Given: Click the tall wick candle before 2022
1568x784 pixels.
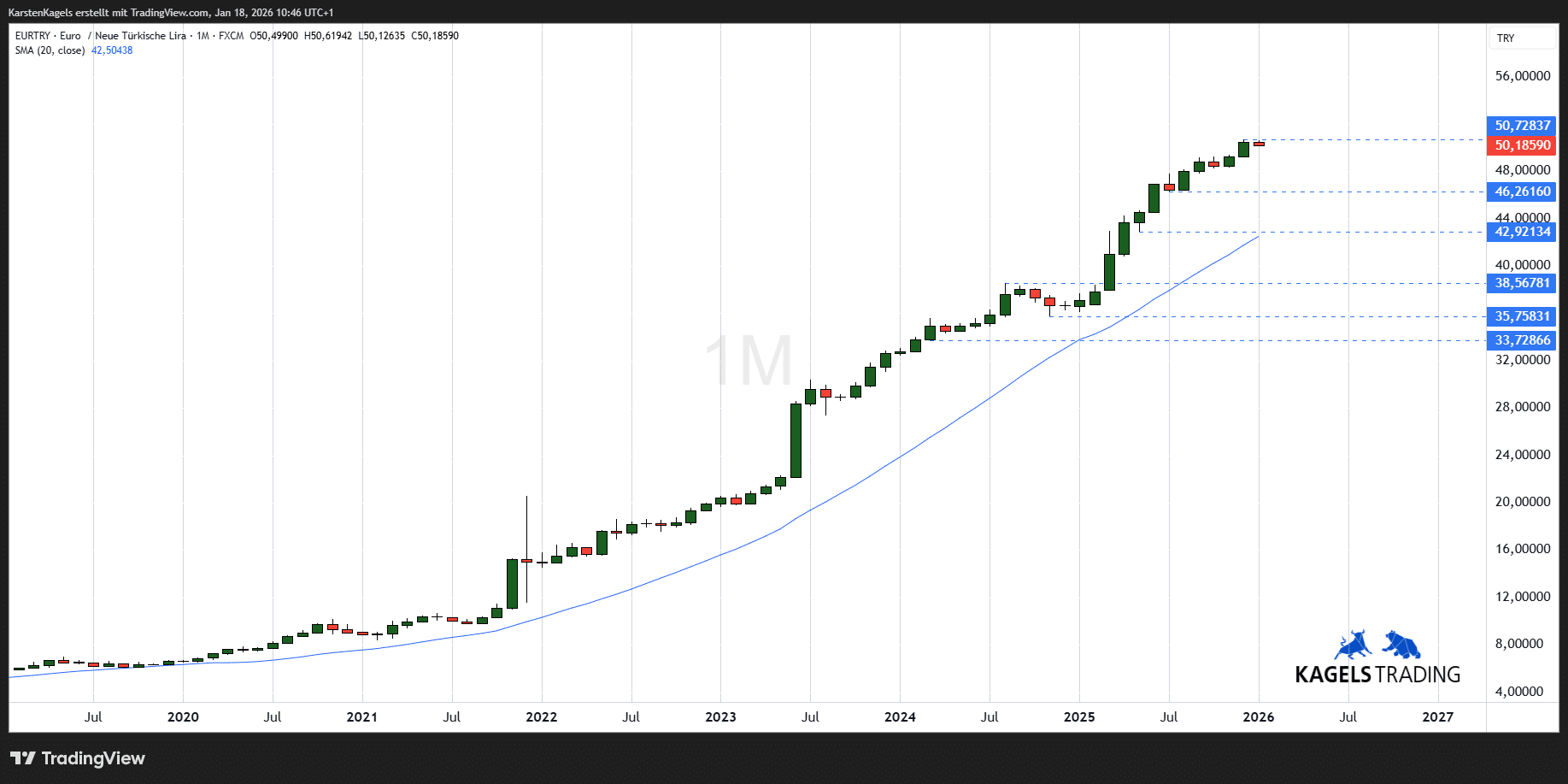Looking at the screenshot, I should 526,547.
